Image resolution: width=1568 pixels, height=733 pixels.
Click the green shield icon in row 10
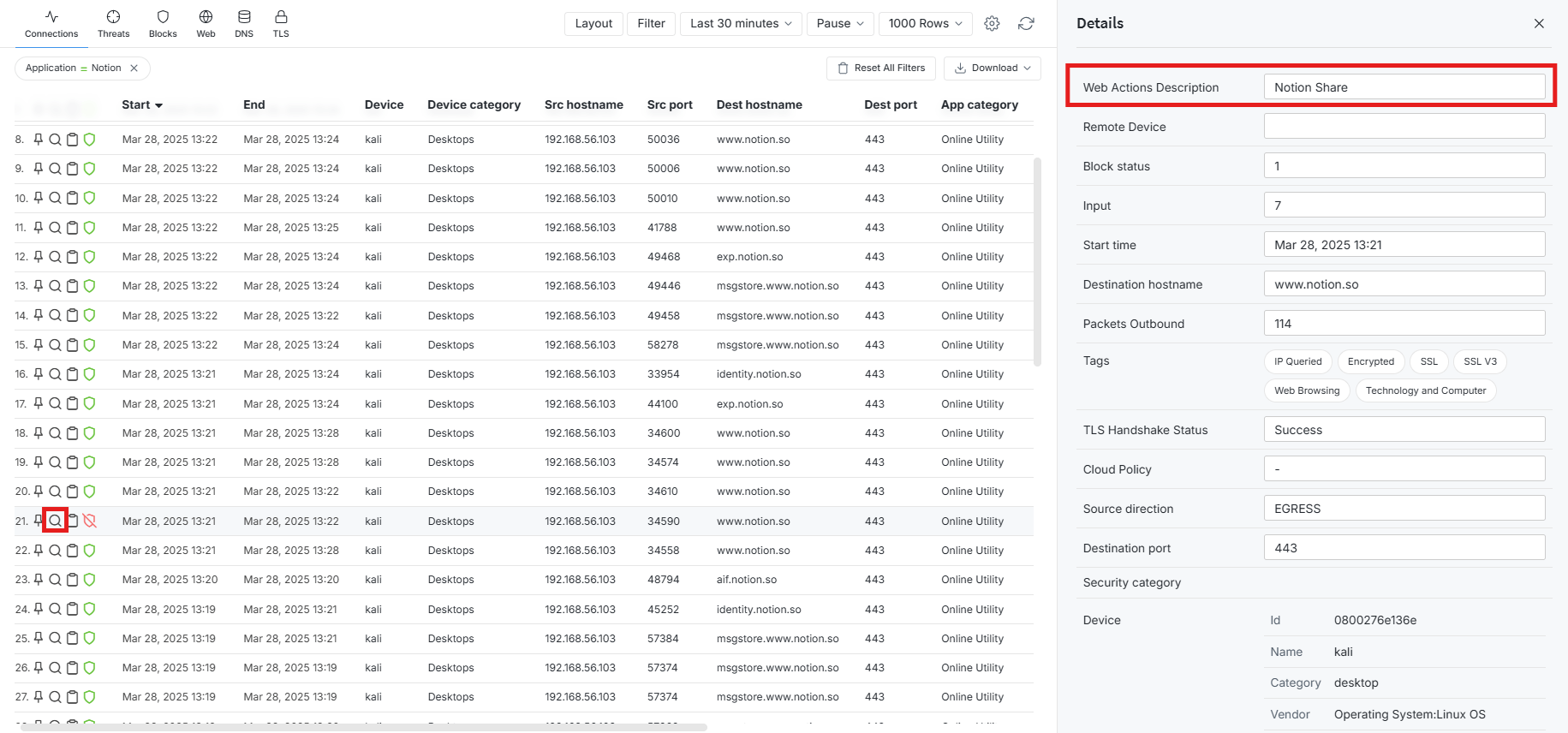point(89,198)
